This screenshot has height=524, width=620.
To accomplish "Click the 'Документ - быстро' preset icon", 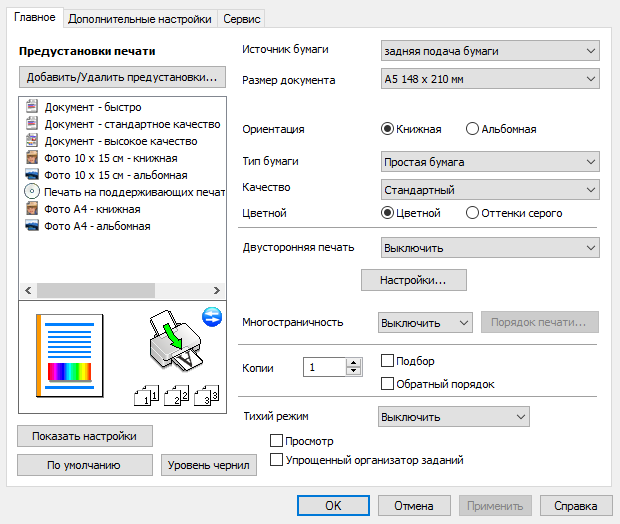I will point(32,106).
